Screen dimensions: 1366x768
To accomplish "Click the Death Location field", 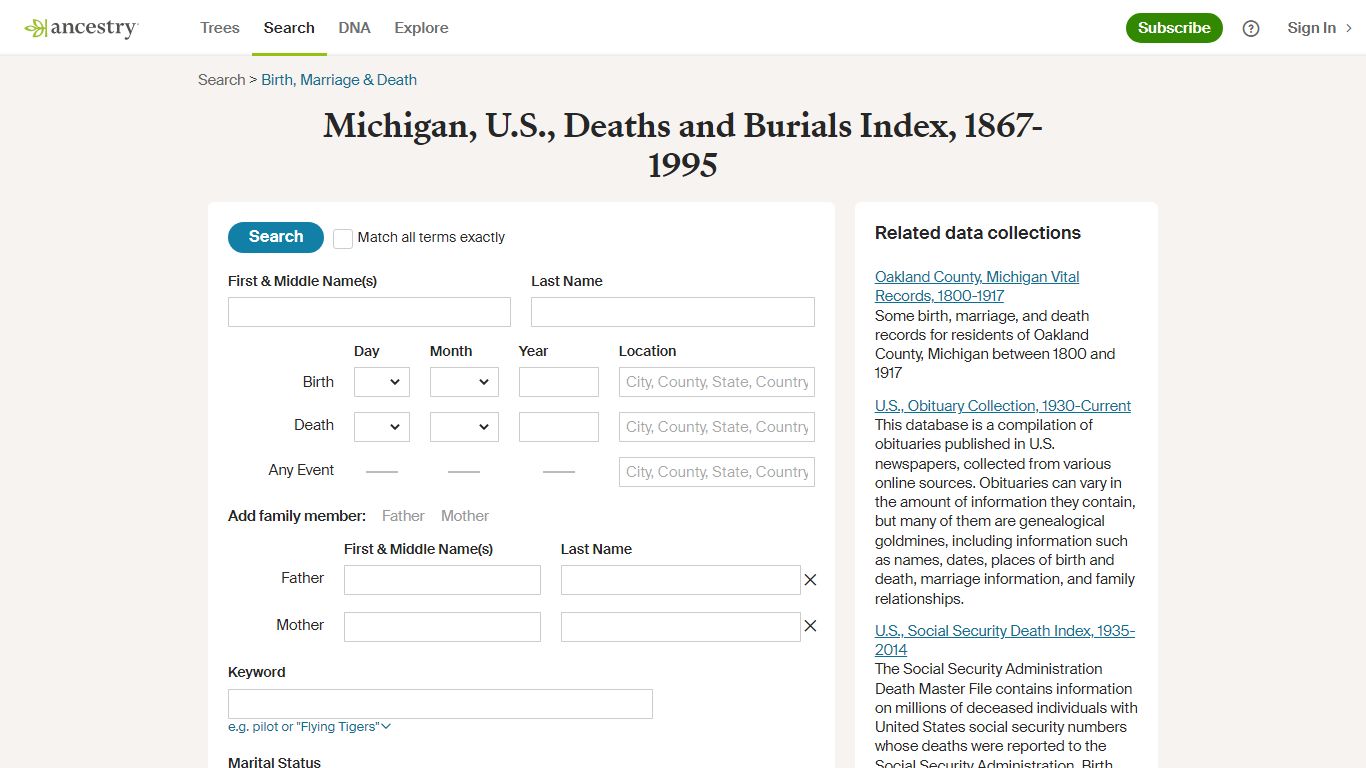I will point(717,427).
